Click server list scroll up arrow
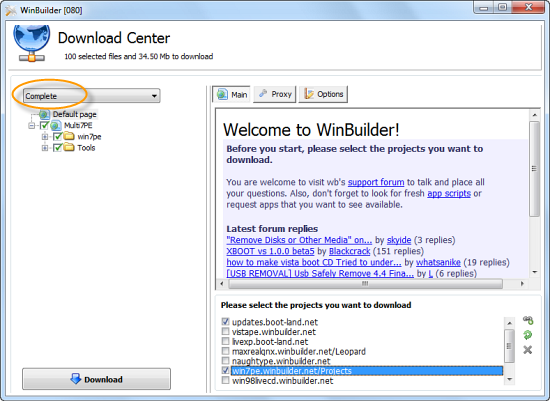 pos(509,323)
